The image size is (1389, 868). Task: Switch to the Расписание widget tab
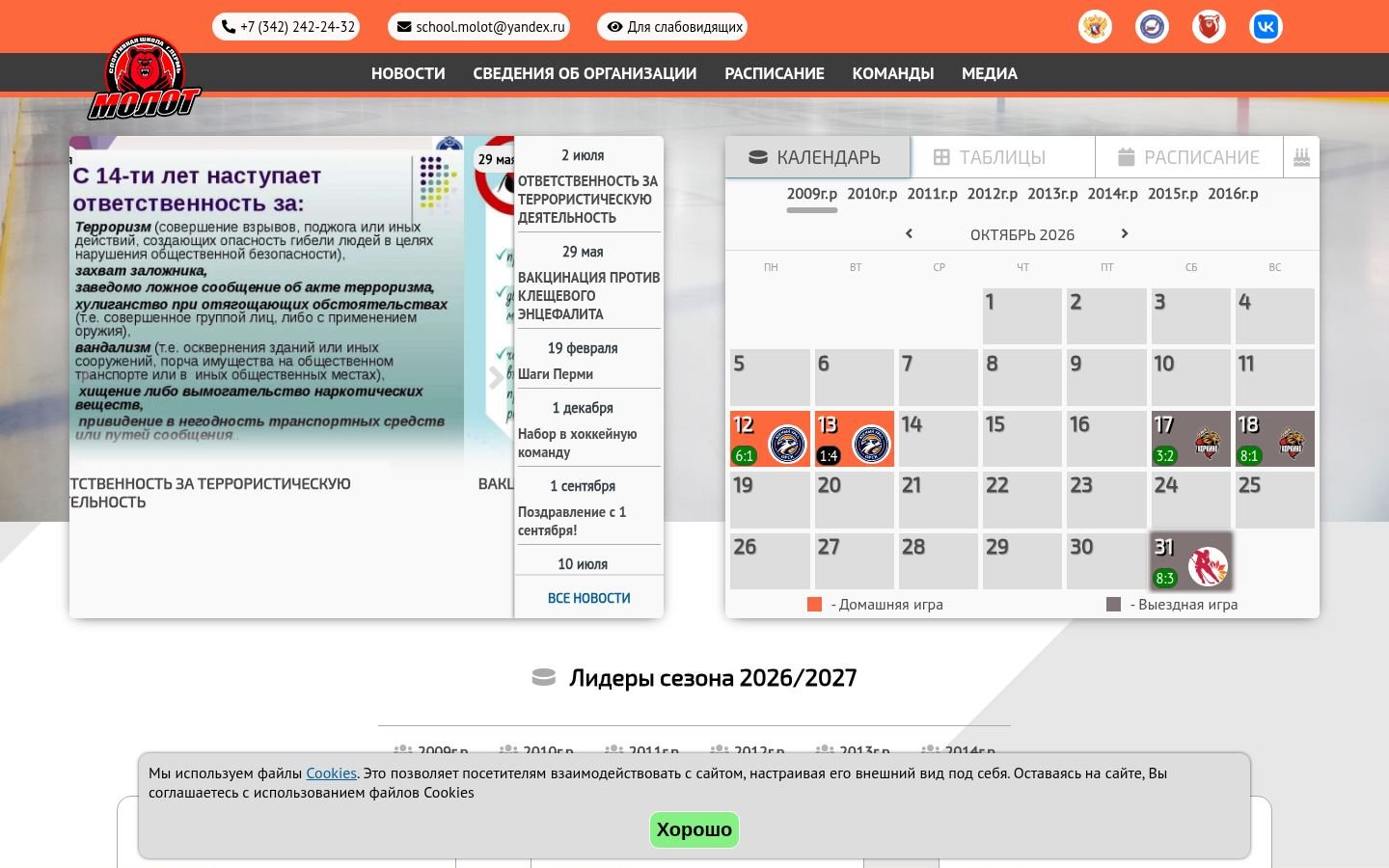coord(1189,157)
